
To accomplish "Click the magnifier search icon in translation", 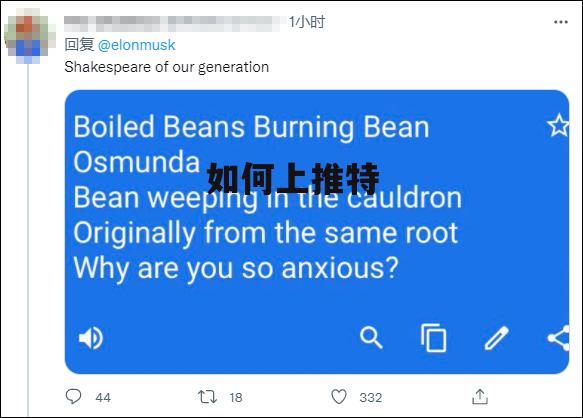I will [x=371, y=338].
